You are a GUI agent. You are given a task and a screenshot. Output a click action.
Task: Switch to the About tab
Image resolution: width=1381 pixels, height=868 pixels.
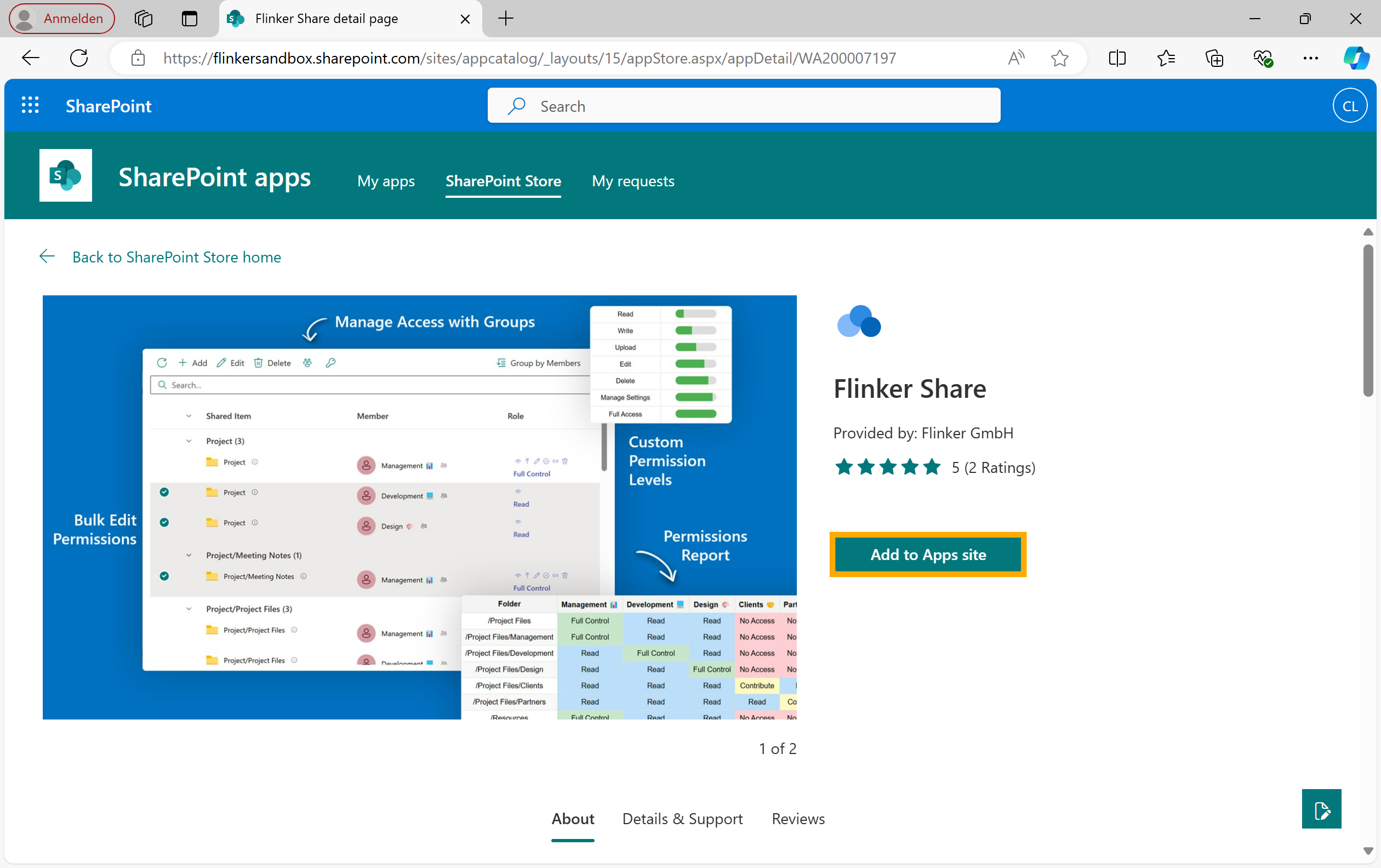[572, 818]
